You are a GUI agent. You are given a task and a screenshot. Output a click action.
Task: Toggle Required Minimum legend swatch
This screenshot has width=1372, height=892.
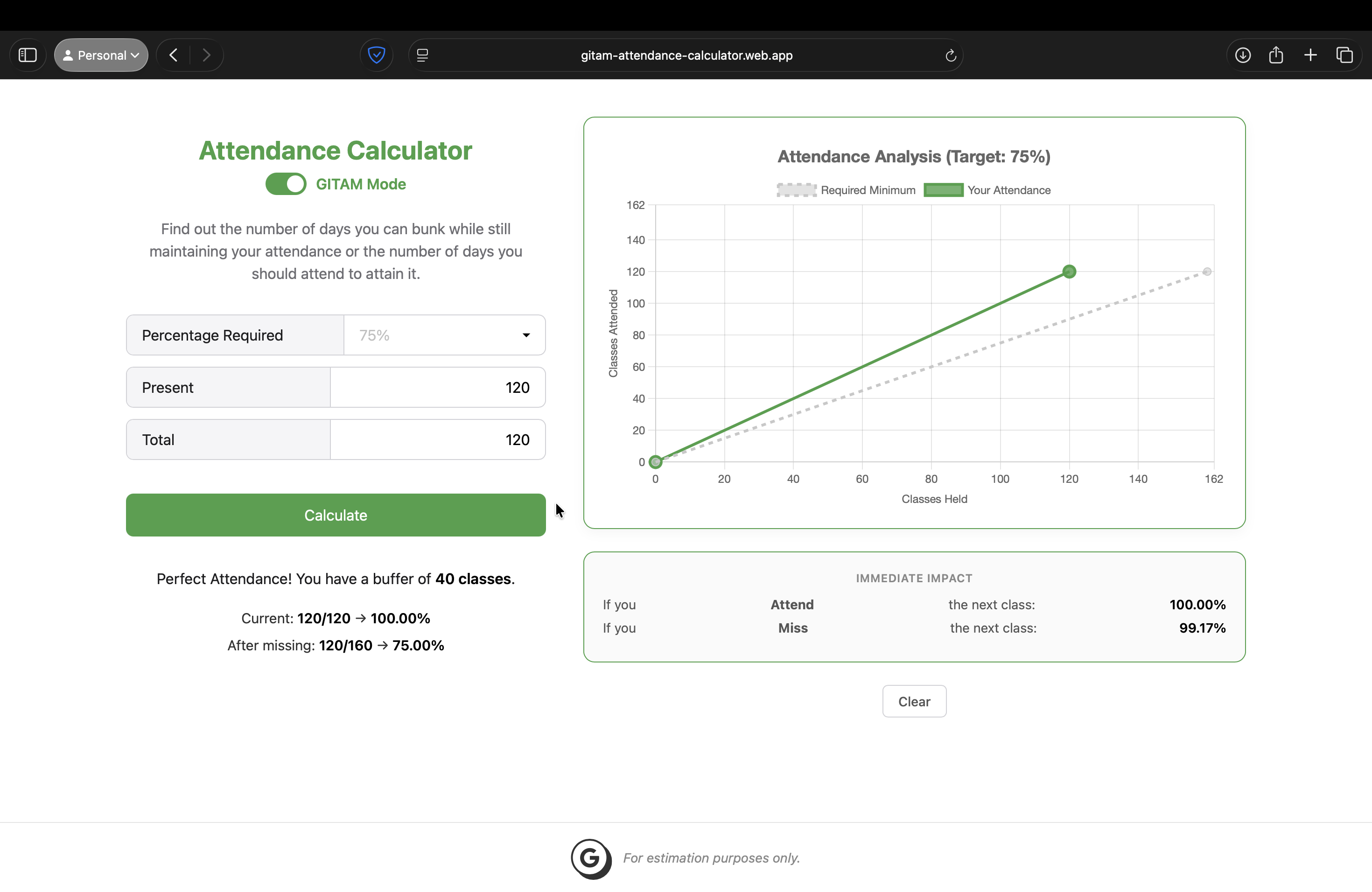797,190
